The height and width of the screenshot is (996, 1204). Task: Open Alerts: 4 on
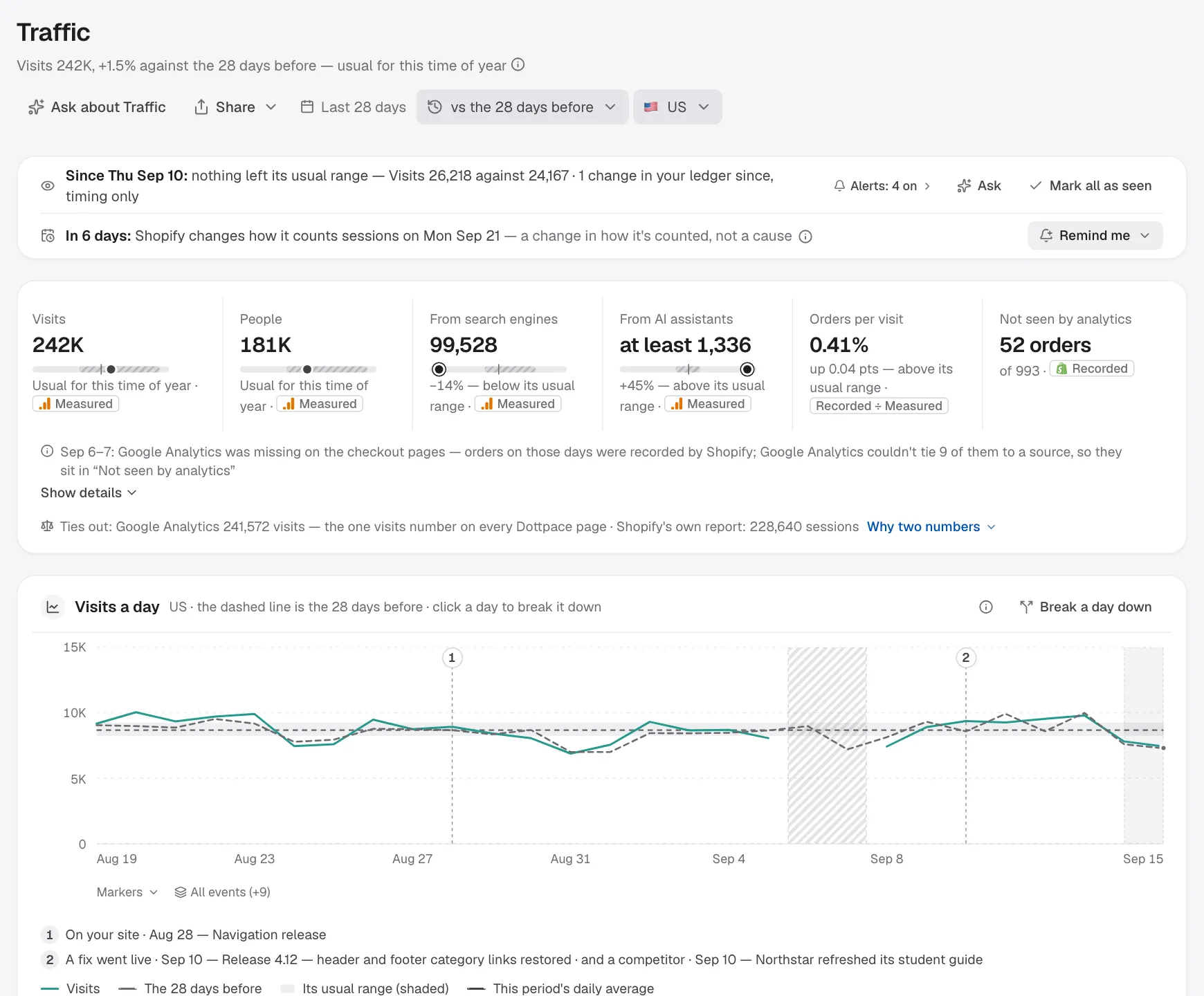pos(882,186)
